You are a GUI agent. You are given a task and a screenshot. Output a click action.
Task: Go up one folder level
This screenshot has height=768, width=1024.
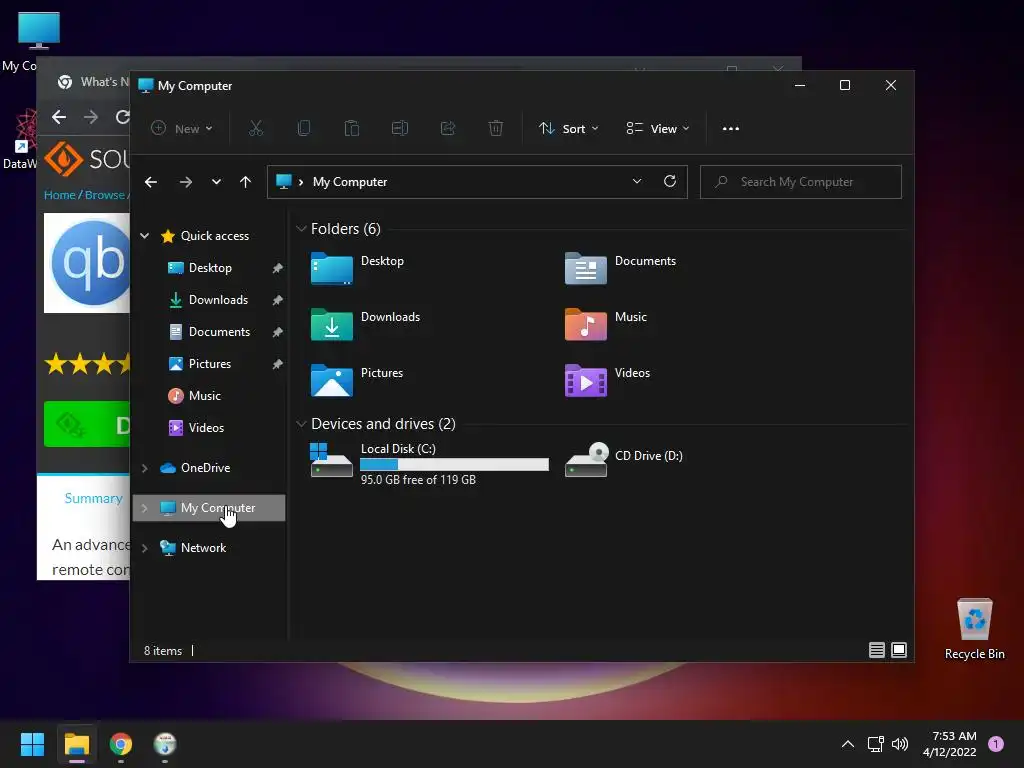pyautogui.click(x=246, y=182)
